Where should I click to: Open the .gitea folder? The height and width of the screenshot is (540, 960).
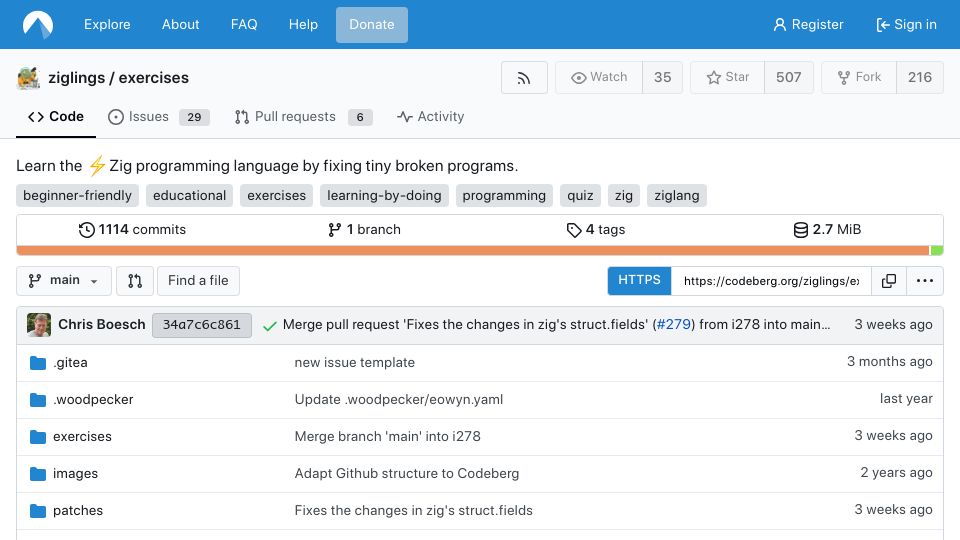(70, 362)
